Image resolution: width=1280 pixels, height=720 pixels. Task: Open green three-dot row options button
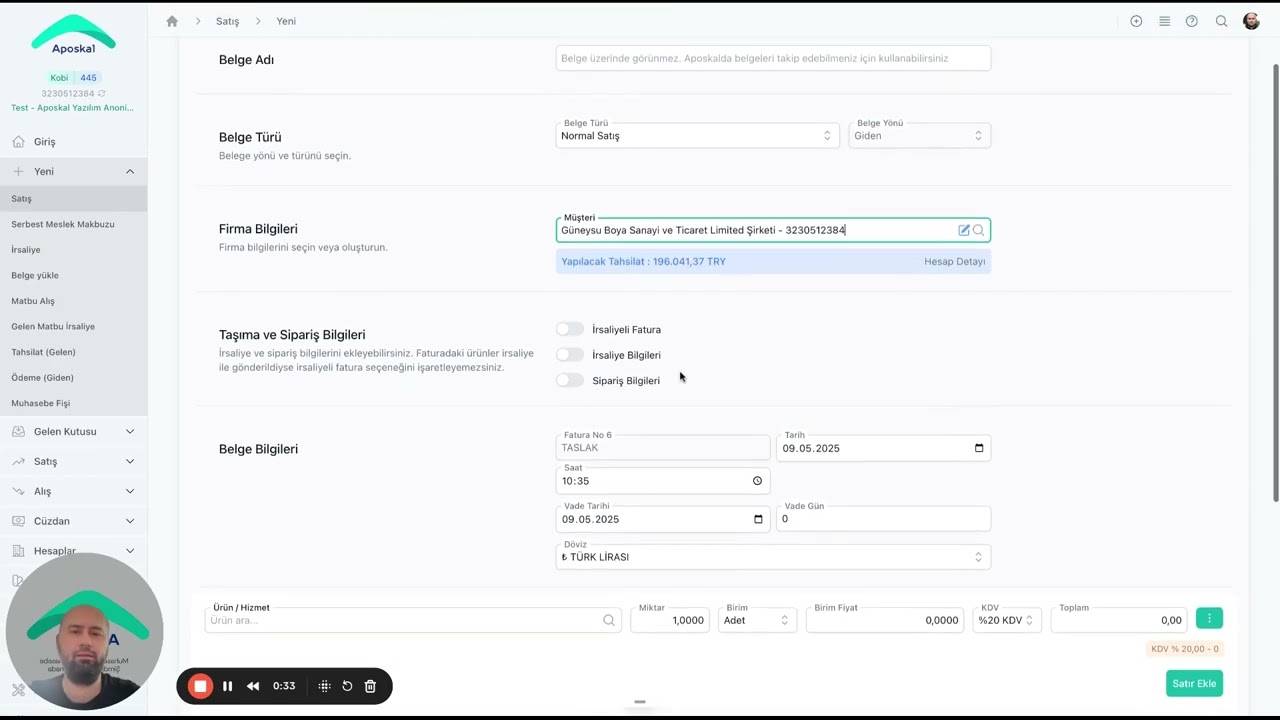(x=1209, y=619)
